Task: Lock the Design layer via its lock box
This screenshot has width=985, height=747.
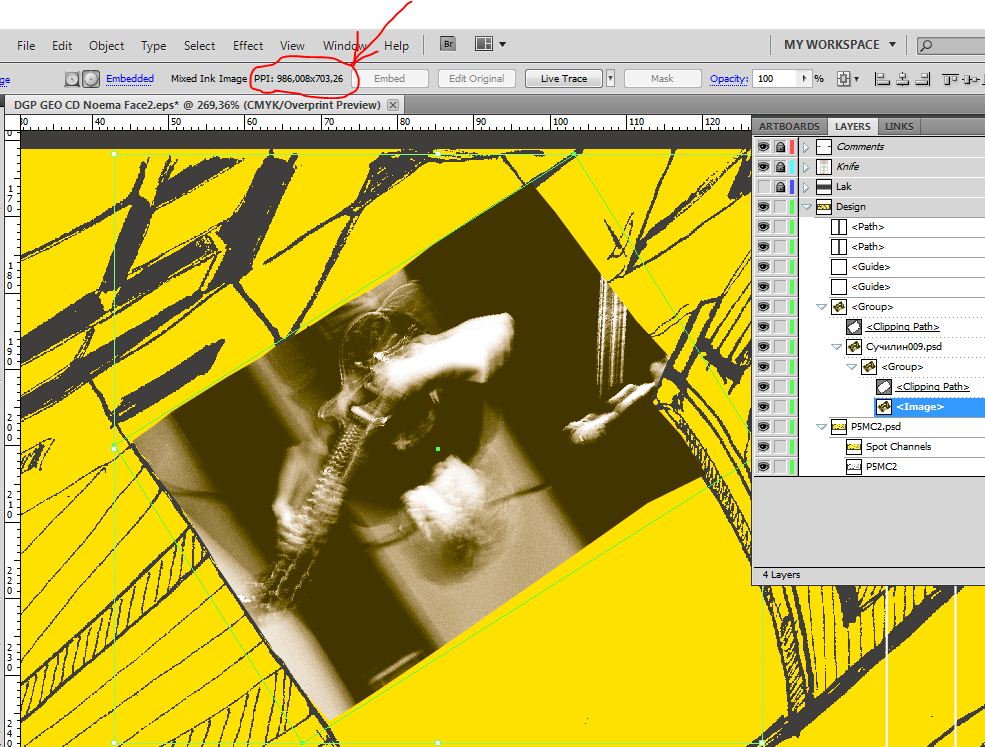Action: pos(780,207)
